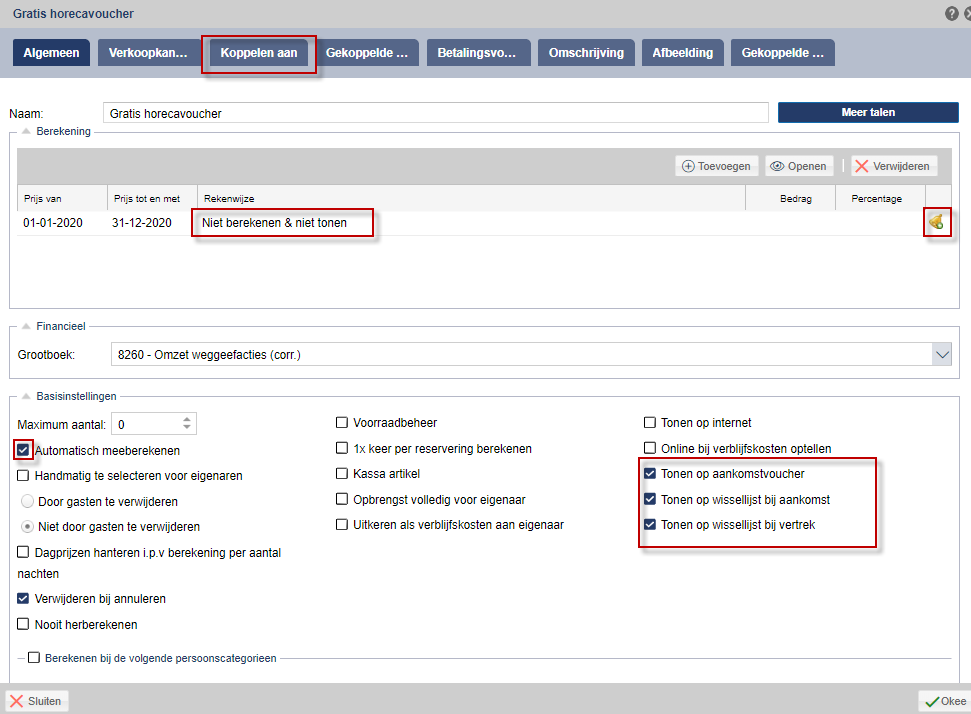
Task: Decrease the Maximum aantal value
Action: pos(187,427)
